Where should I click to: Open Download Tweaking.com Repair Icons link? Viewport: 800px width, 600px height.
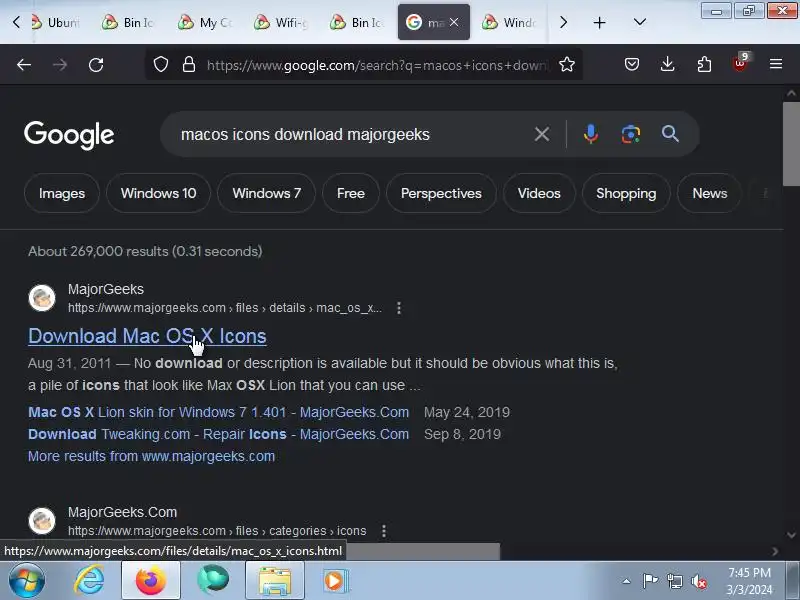pyautogui.click(x=218, y=434)
